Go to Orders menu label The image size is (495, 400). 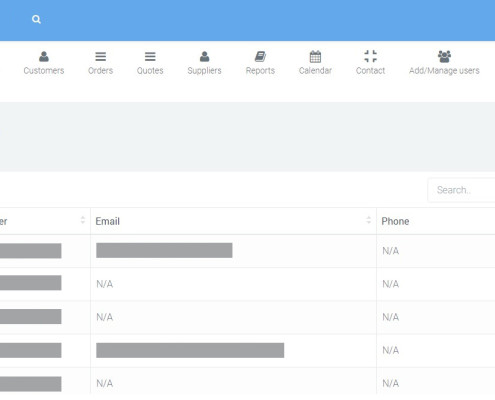100,71
